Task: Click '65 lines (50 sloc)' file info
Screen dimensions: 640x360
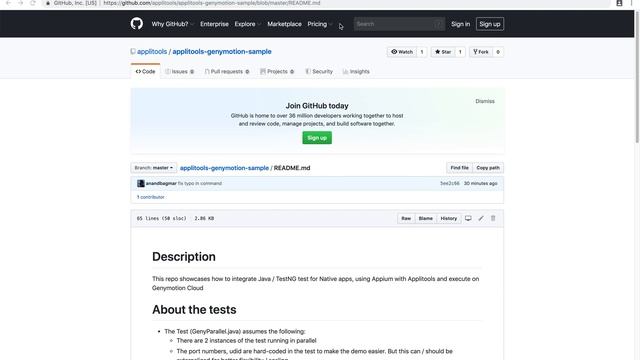Action: tap(161, 218)
